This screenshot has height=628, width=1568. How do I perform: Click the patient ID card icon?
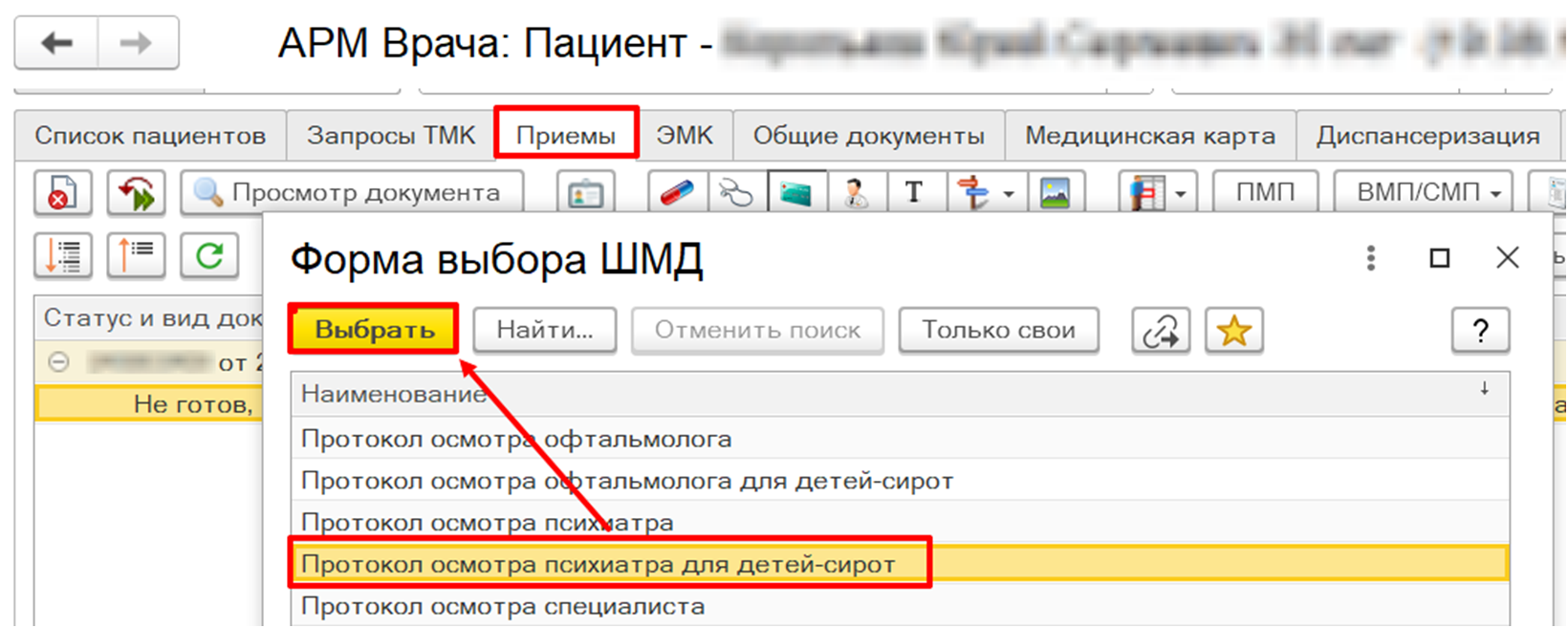click(x=585, y=193)
